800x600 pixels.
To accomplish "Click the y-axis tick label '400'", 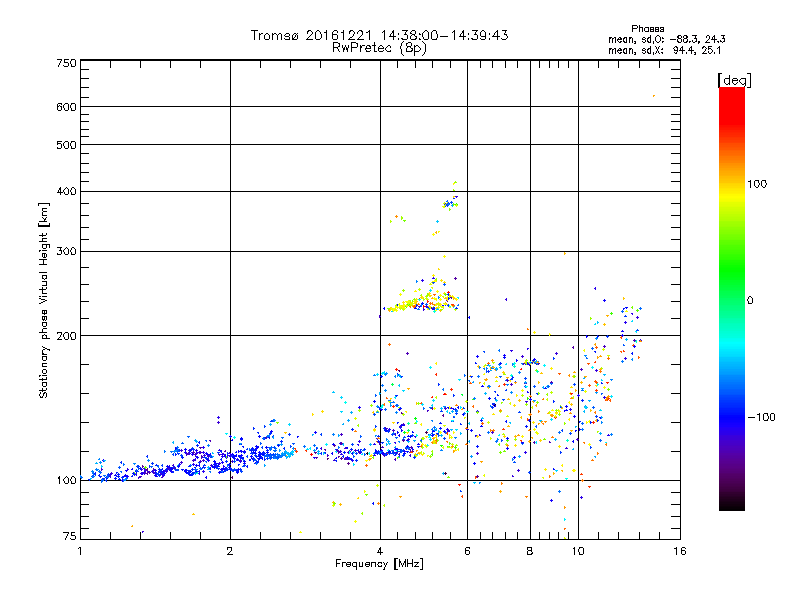I will (x=66, y=192).
